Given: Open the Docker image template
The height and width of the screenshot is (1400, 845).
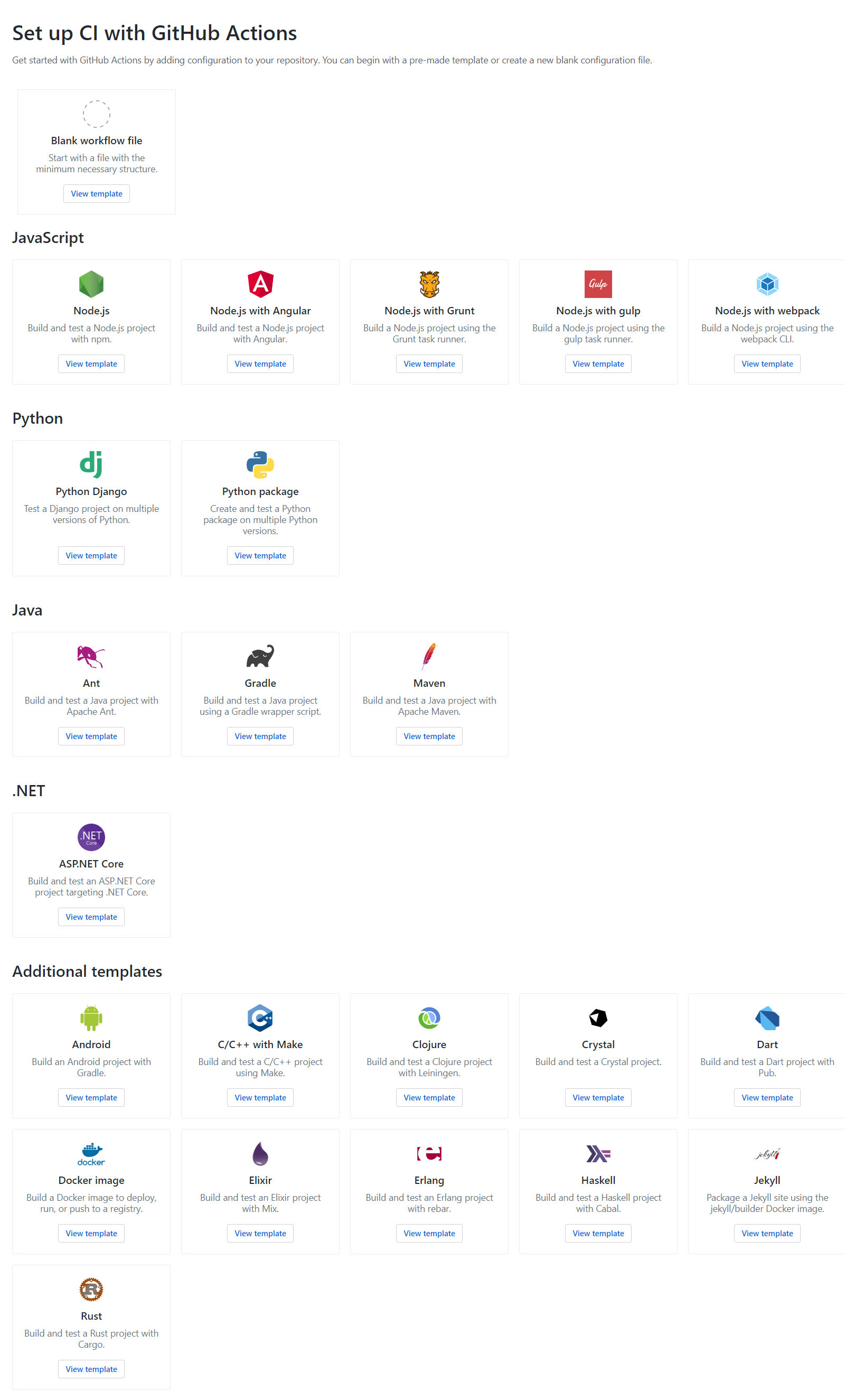Looking at the screenshot, I should tap(91, 1234).
